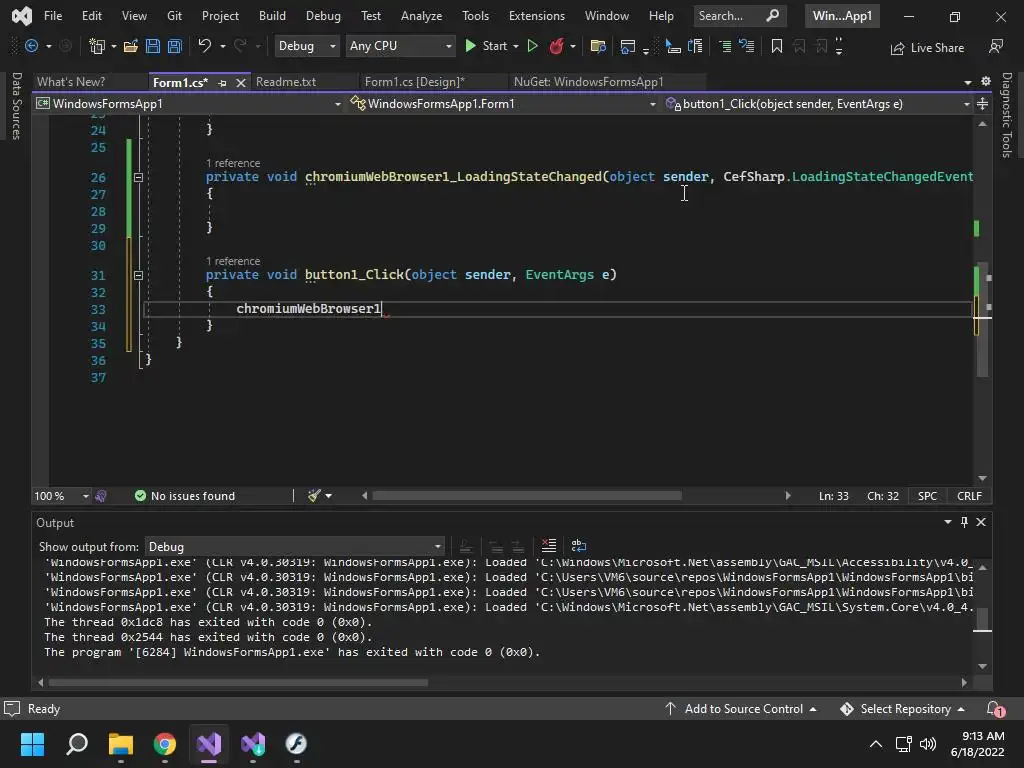Click the Save All toolbar icon

tap(174, 46)
